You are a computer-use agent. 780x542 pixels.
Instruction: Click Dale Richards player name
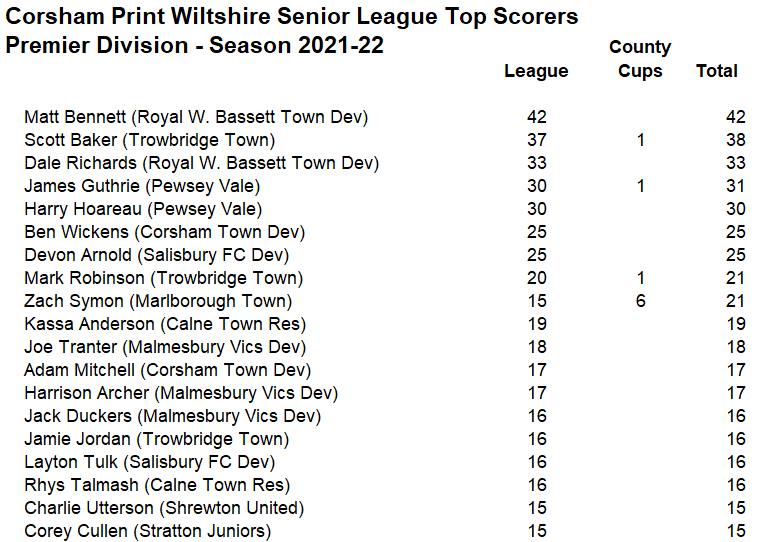[x=201, y=163]
